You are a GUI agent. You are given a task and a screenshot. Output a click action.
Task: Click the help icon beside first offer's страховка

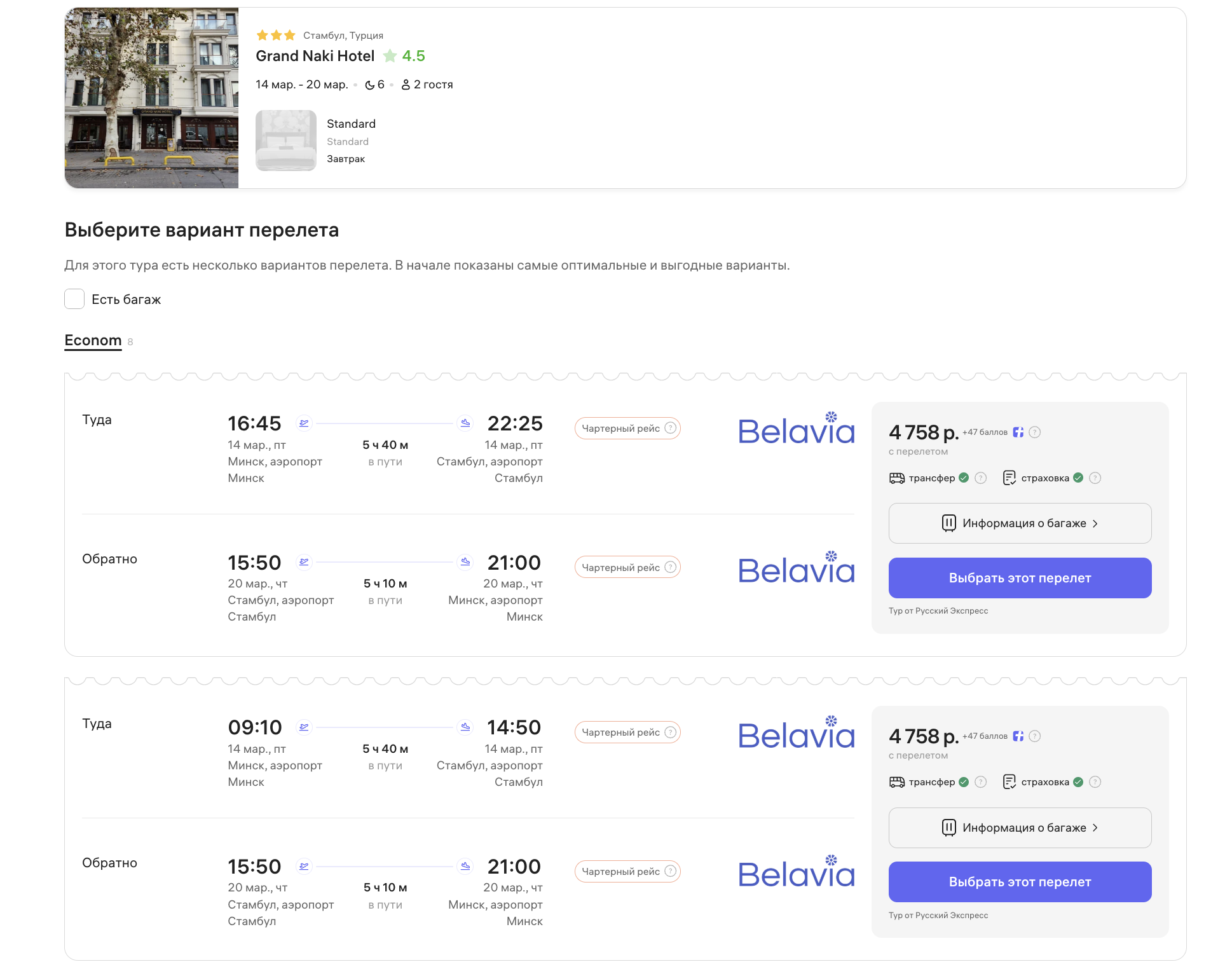(1095, 478)
